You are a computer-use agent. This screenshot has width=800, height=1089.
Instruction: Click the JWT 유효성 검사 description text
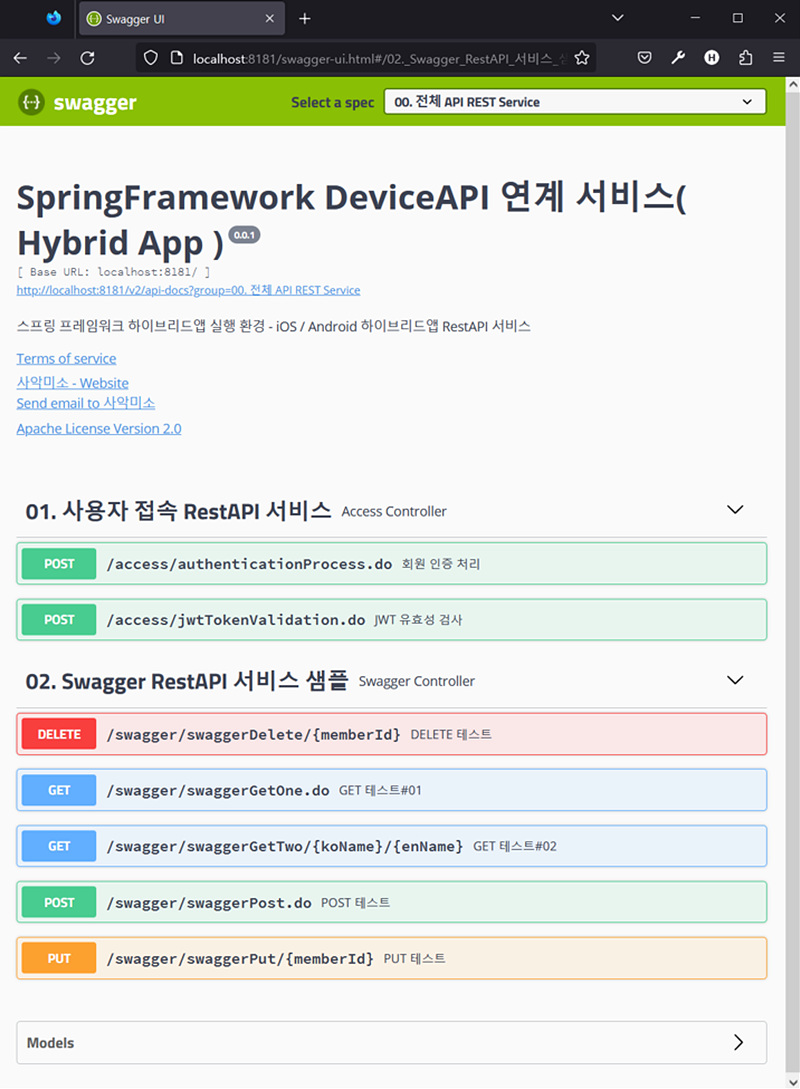point(418,620)
